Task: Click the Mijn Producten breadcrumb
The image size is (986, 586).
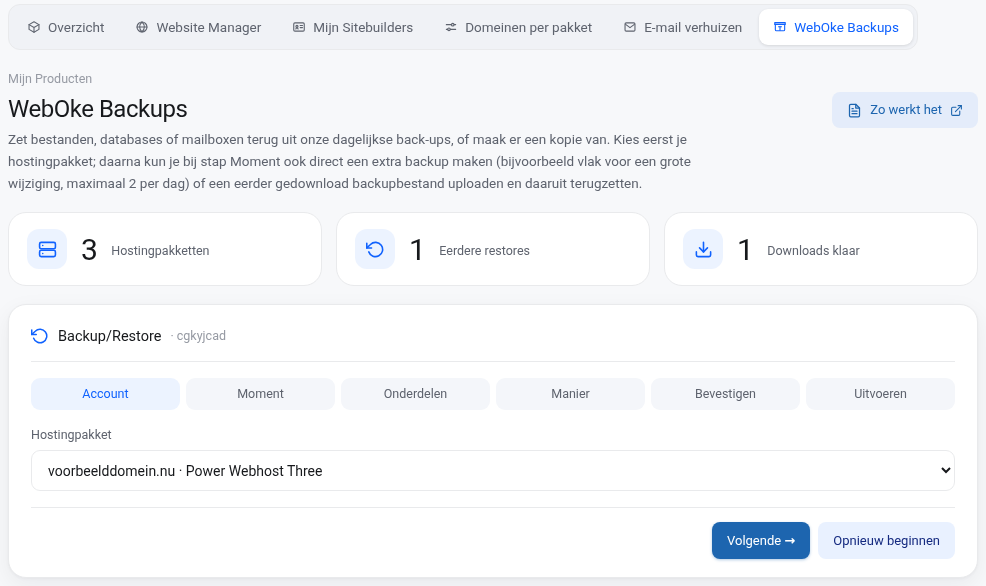Action: pos(50,79)
